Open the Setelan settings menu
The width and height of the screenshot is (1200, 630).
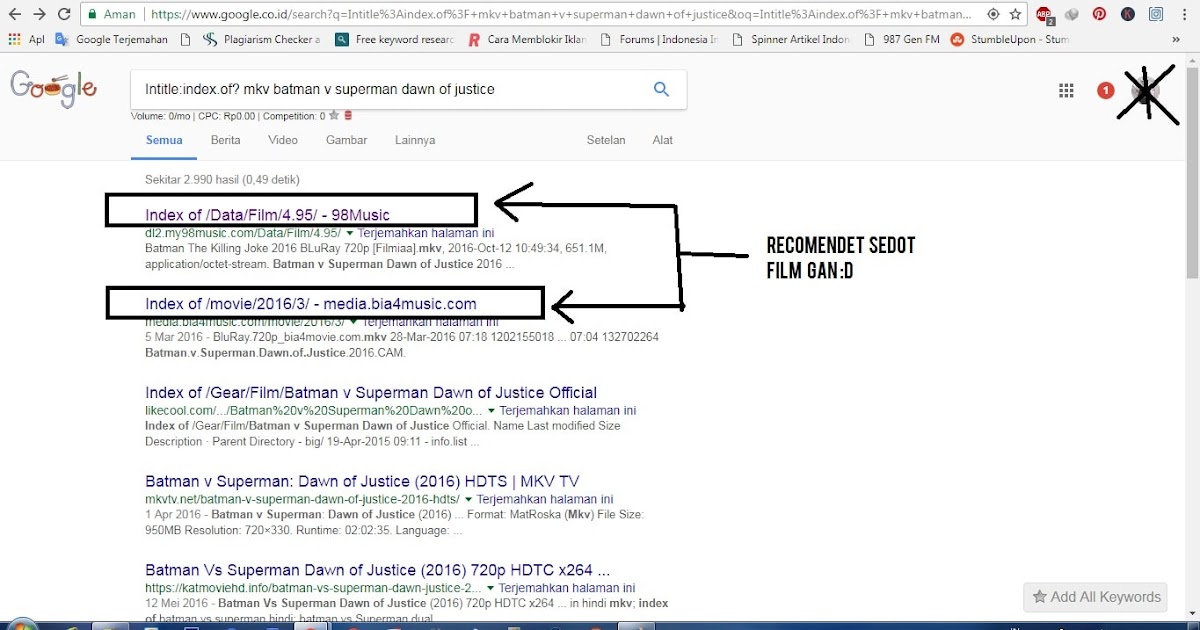tap(606, 140)
